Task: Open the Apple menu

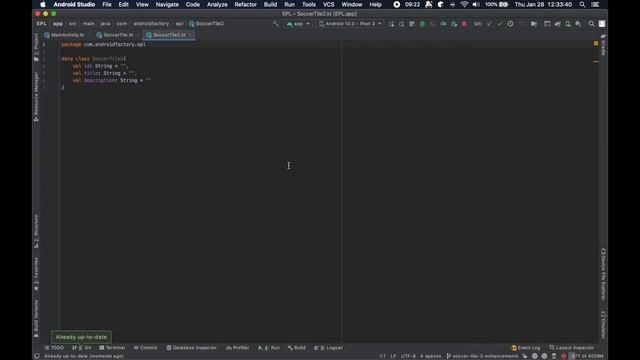Action: (42, 4)
